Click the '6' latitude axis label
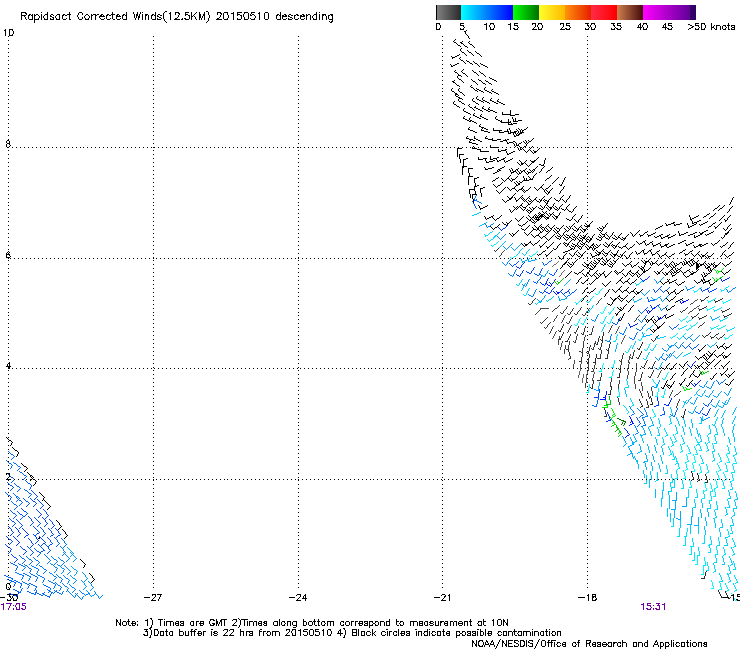740x650 pixels. pos(8,255)
